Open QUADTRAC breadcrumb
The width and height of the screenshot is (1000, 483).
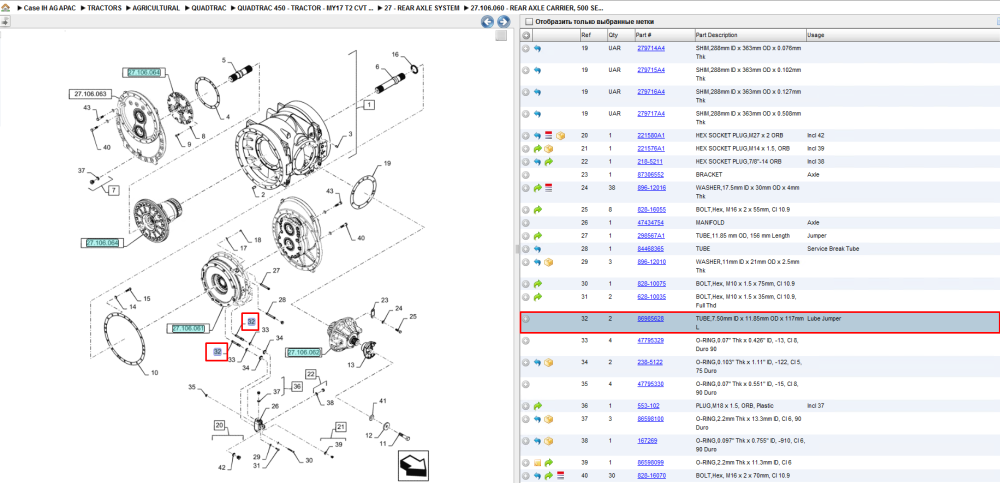coord(209,8)
